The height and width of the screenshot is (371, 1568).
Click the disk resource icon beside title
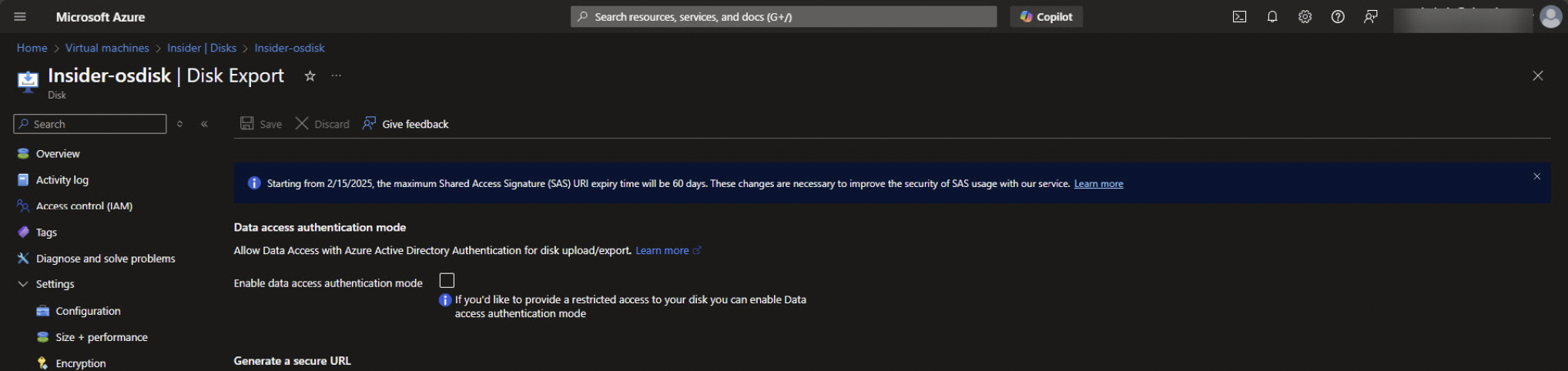click(x=28, y=81)
